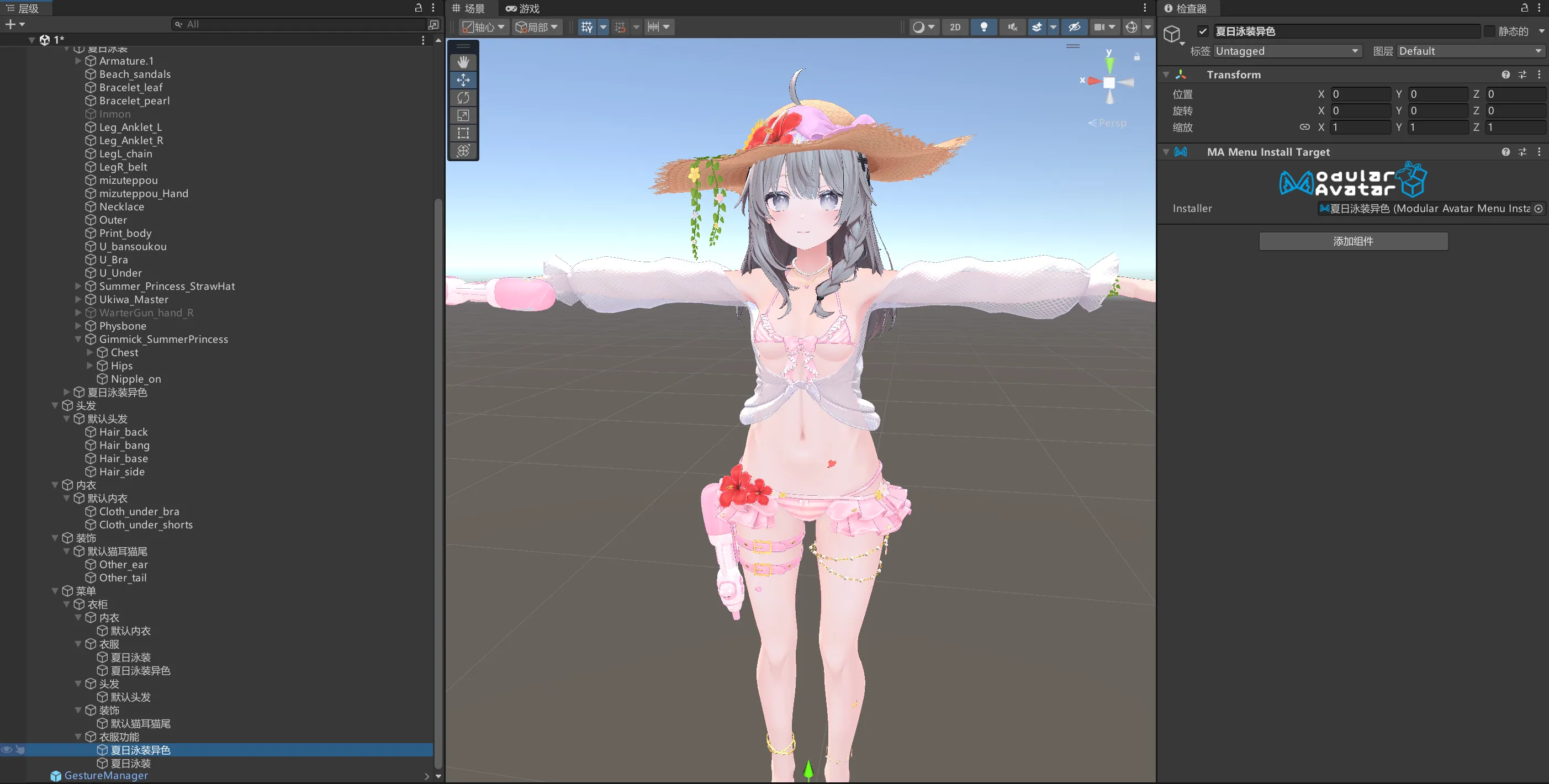
Task: Toggle scene lighting bulb icon
Action: pos(984,27)
